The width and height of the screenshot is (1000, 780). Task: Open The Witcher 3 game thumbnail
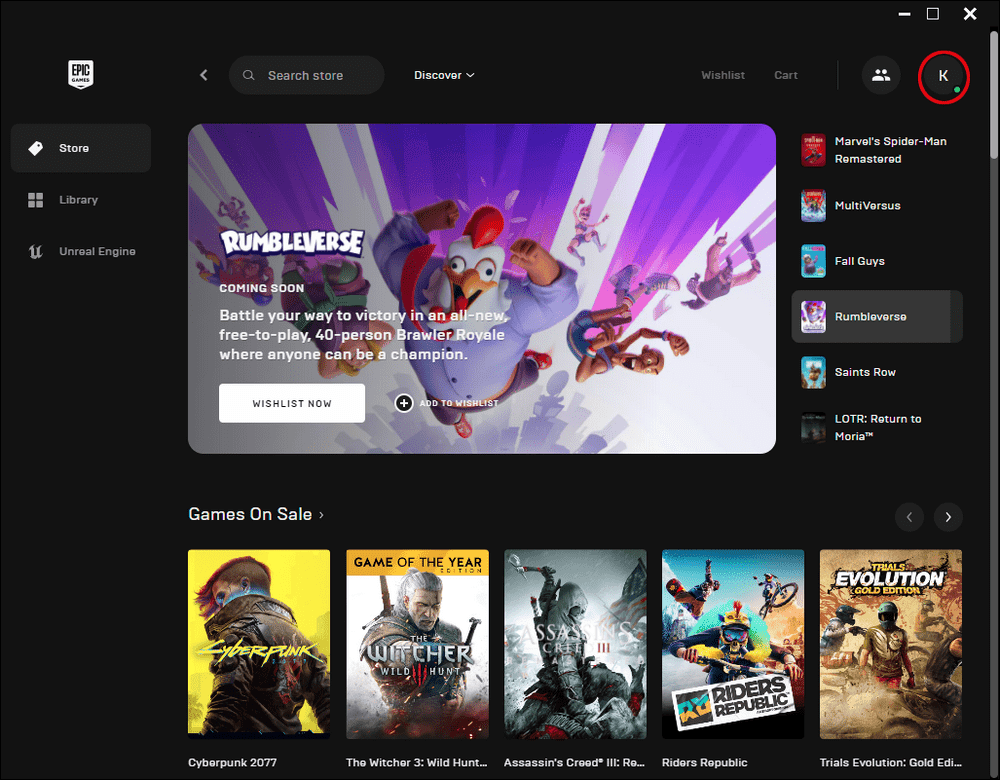tap(417, 643)
